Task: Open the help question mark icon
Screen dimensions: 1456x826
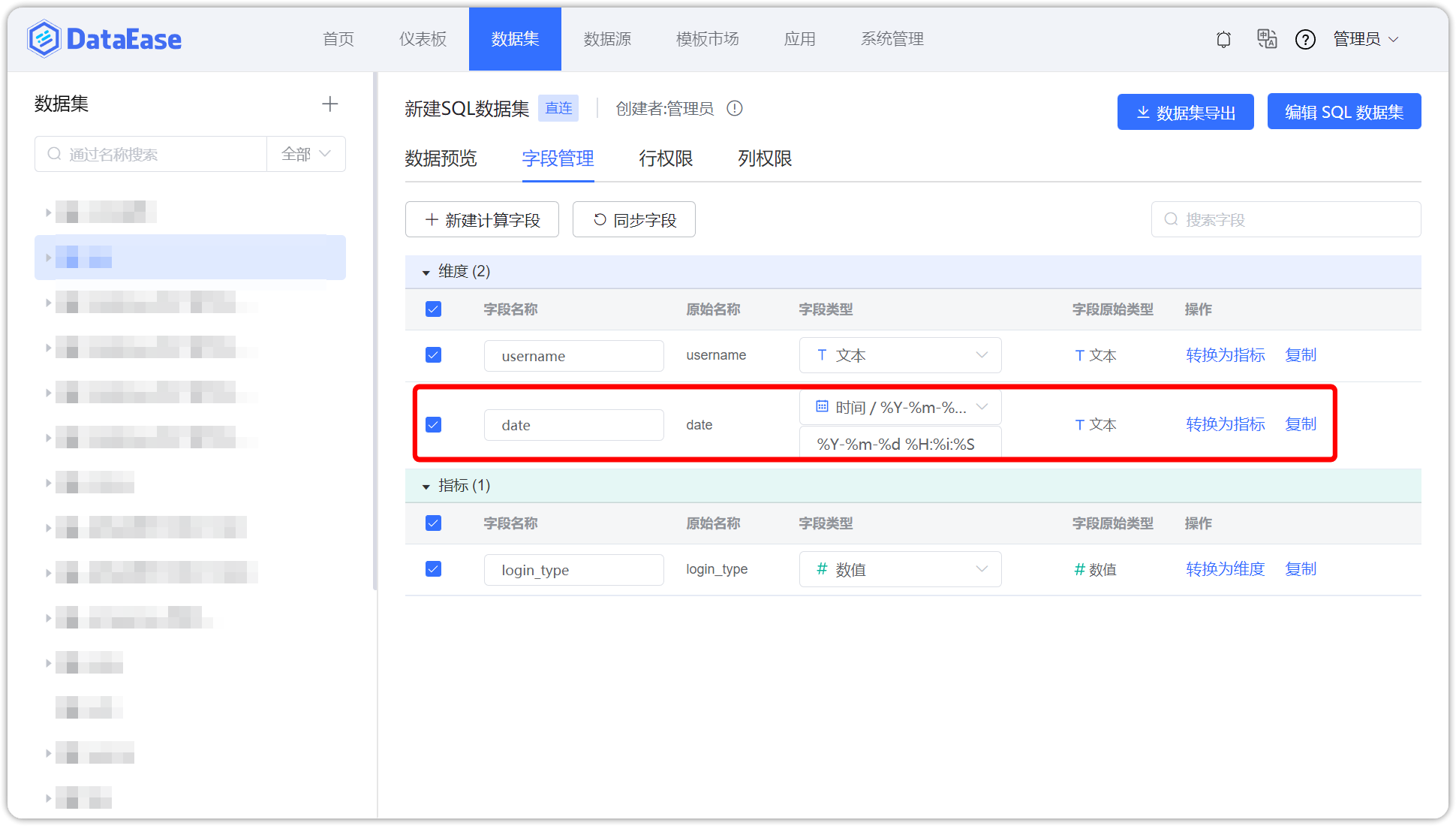Action: point(1306,39)
